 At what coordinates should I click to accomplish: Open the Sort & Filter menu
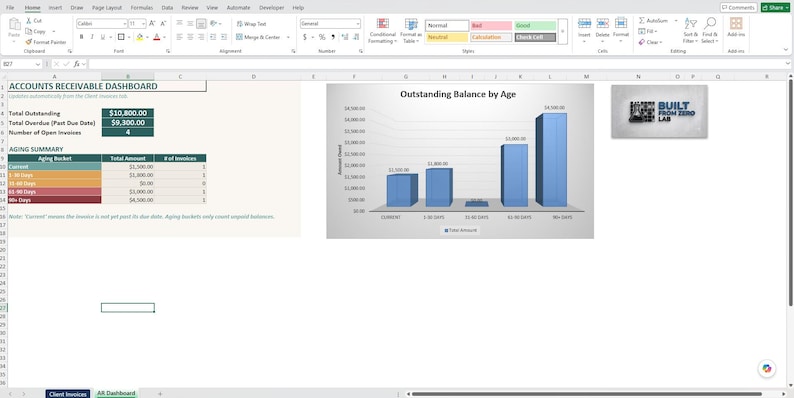click(x=691, y=30)
